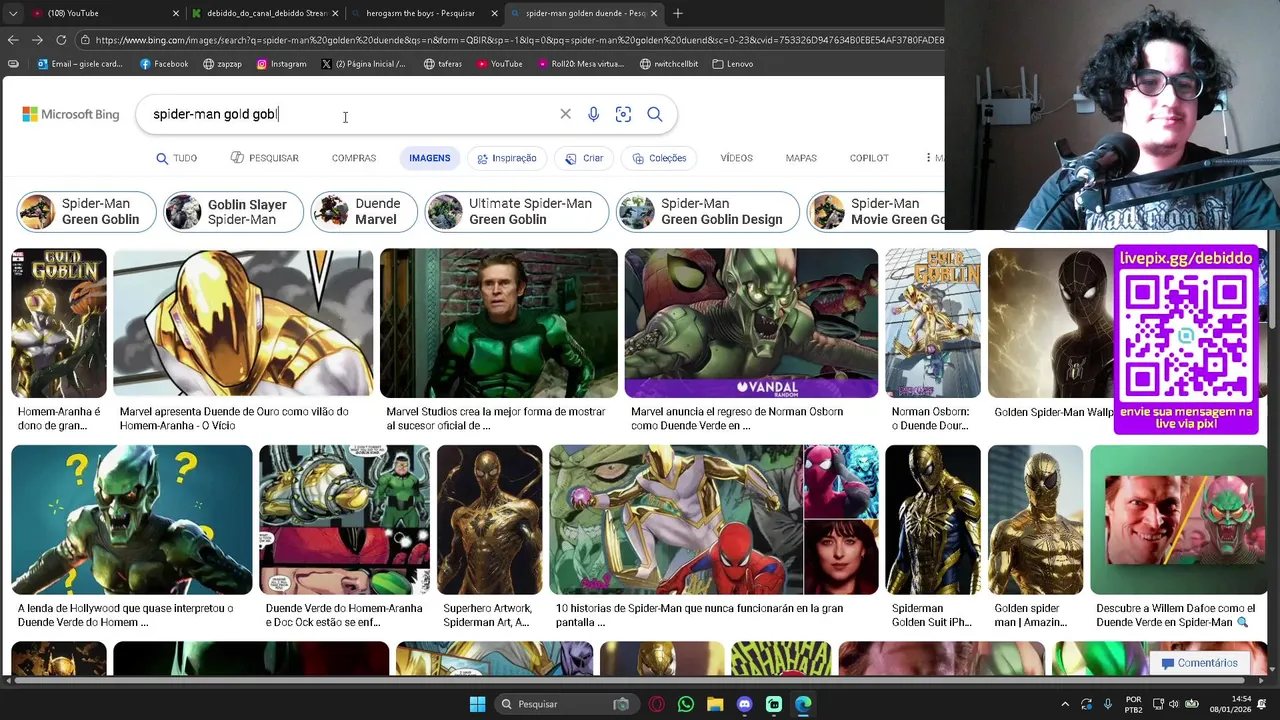
Task: Go back in browser history
Action: (x=13, y=40)
